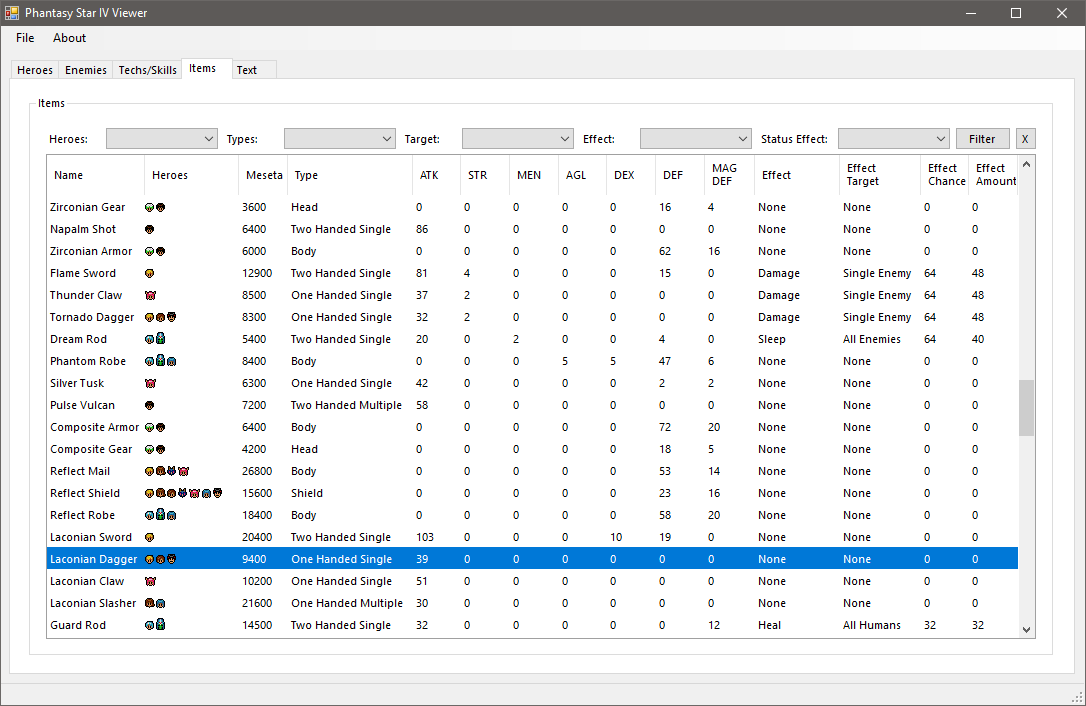Select the Zirconian Gear row
This screenshot has width=1086, height=706.
[532, 207]
